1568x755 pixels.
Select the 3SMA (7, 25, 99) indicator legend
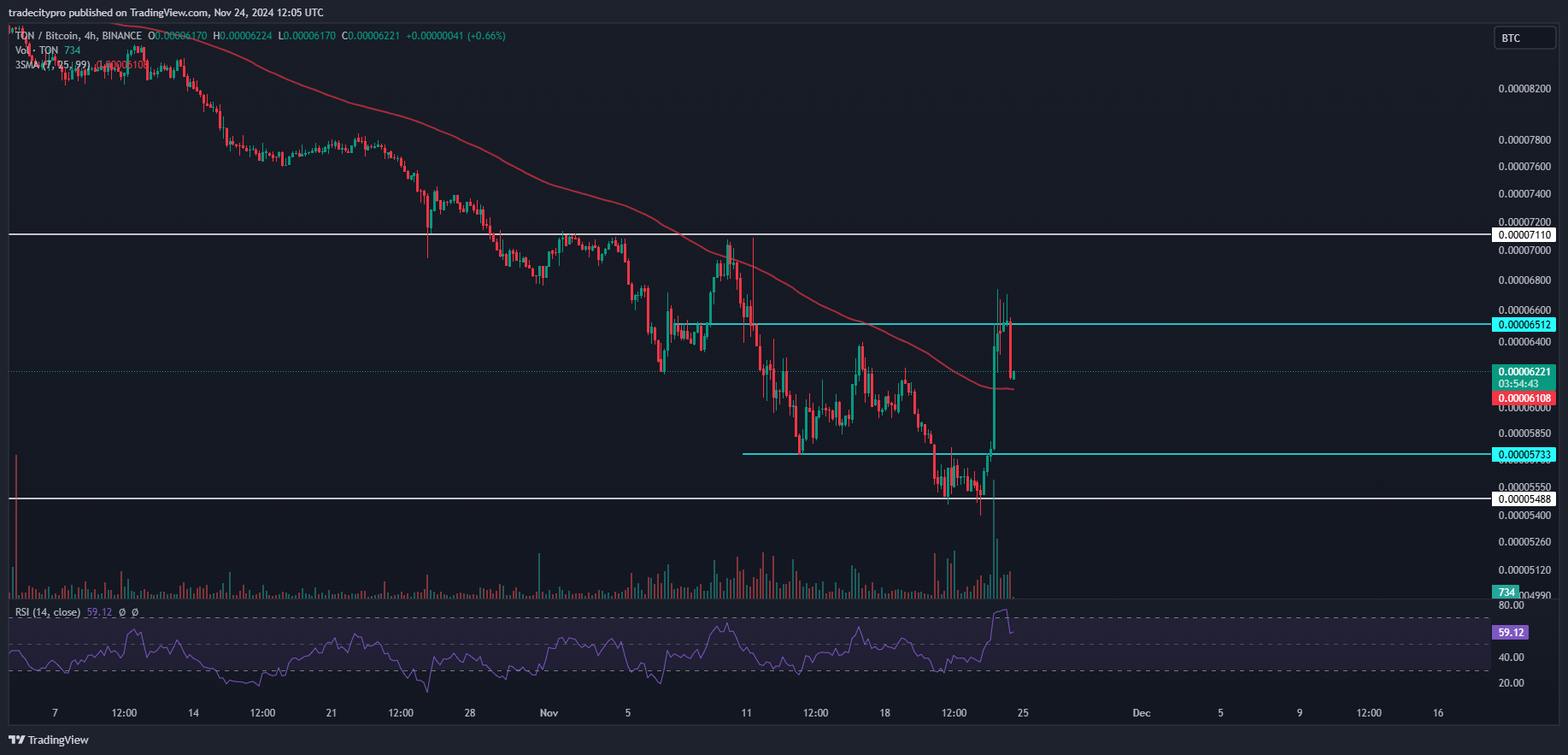coord(52,65)
